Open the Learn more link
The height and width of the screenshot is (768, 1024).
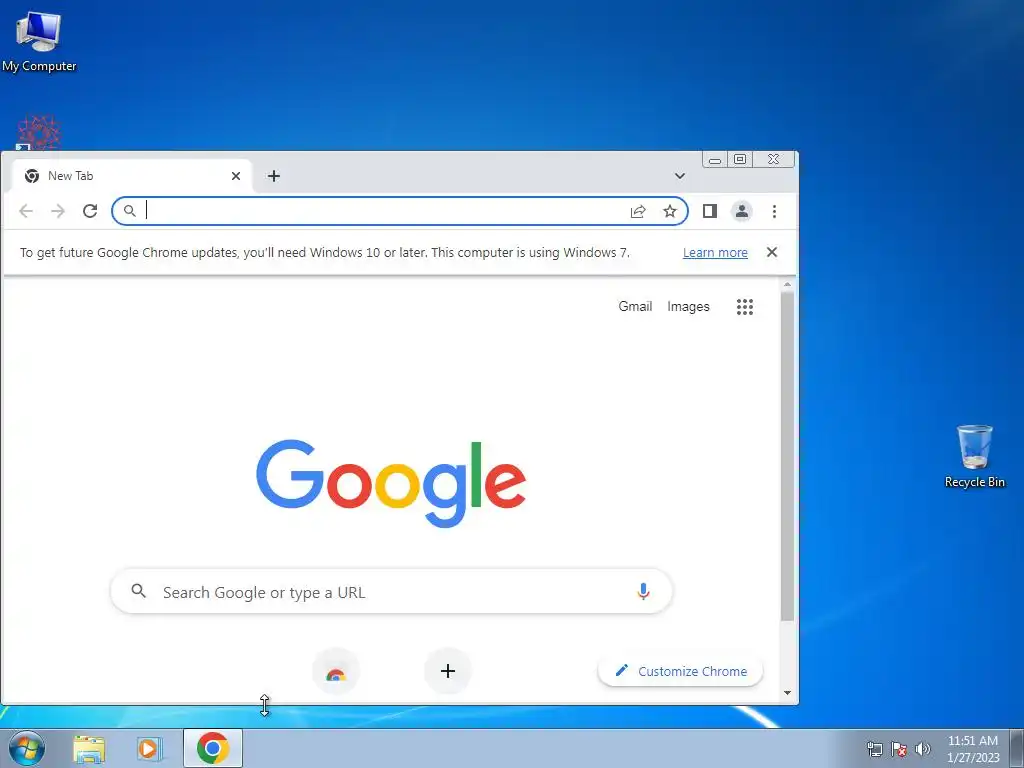click(x=715, y=253)
